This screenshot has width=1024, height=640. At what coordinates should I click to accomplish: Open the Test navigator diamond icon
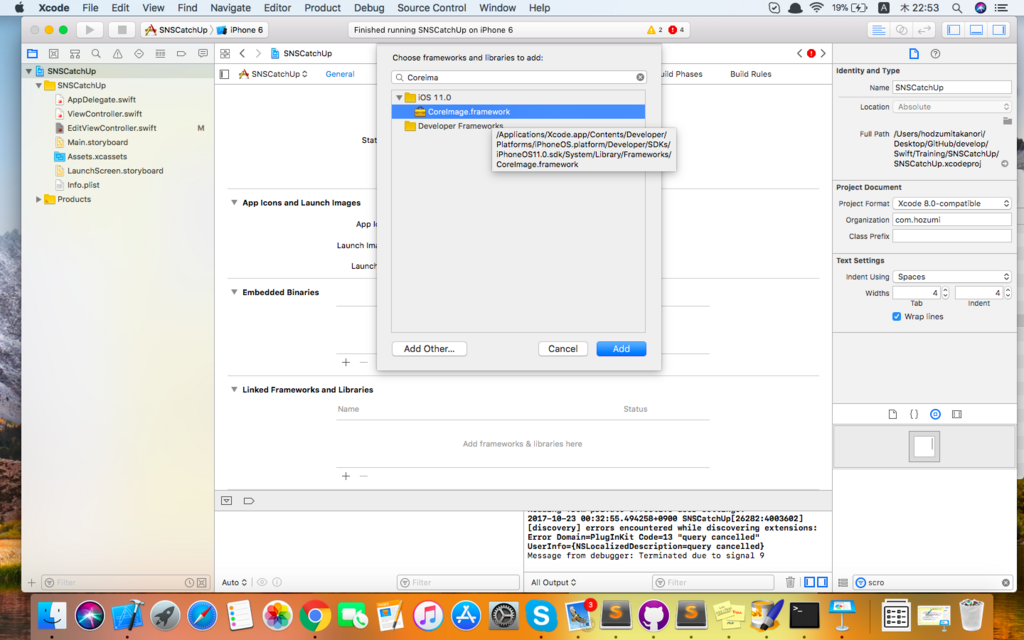click(138, 54)
